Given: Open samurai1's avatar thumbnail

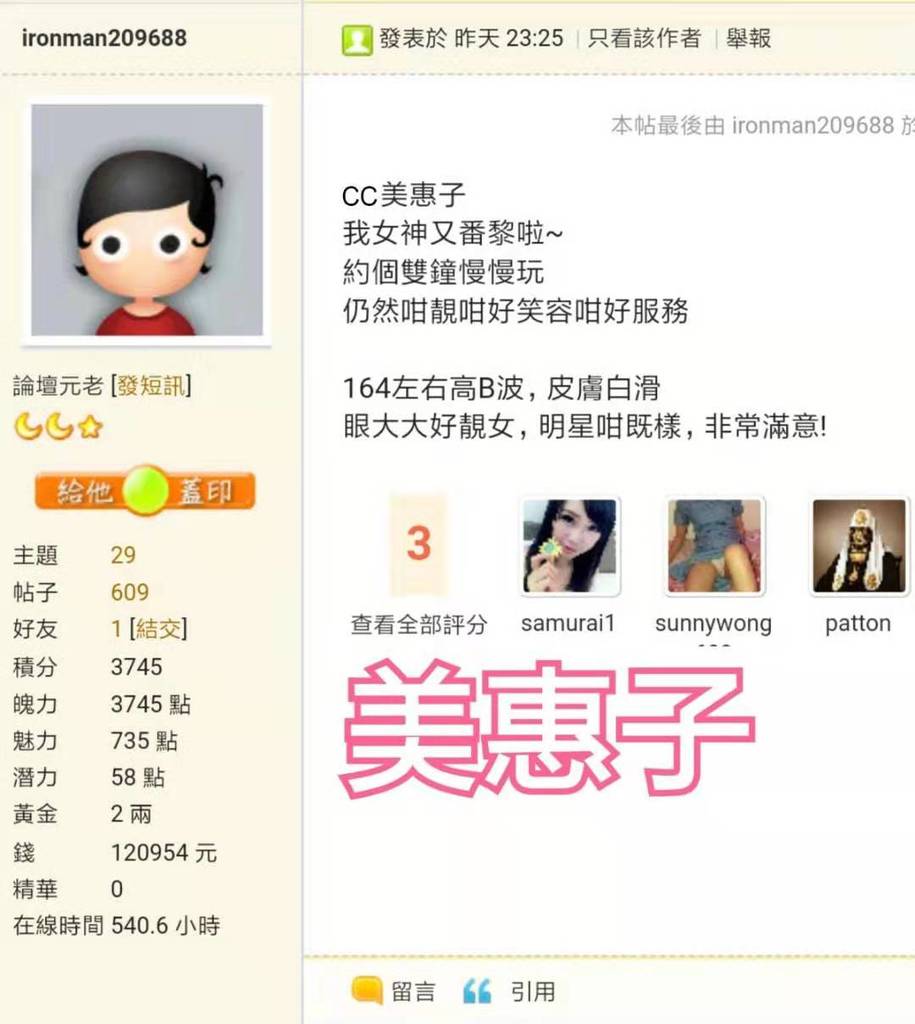Looking at the screenshot, I should click(x=570, y=546).
